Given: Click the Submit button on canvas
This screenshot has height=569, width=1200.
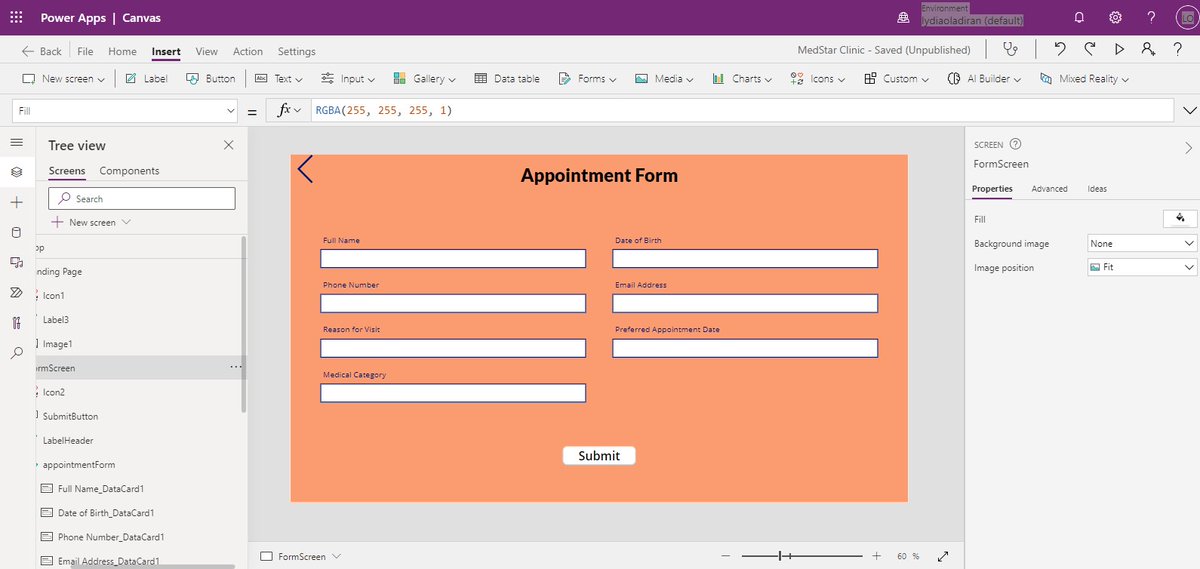Looking at the screenshot, I should [x=599, y=456].
